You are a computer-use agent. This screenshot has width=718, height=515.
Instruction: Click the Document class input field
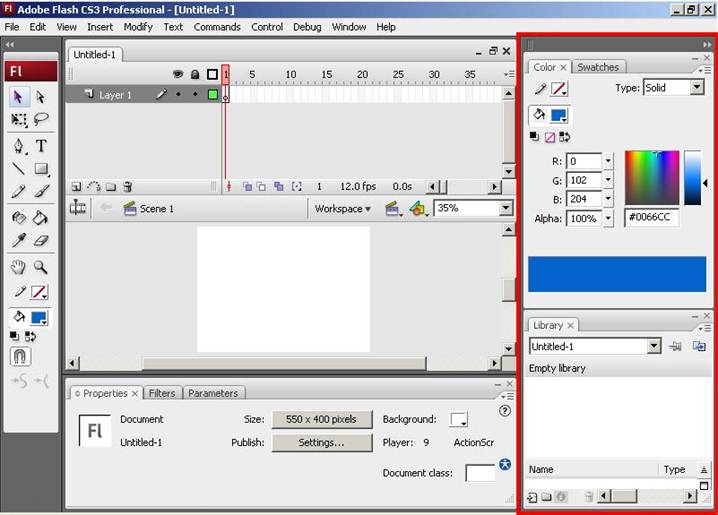click(479, 473)
